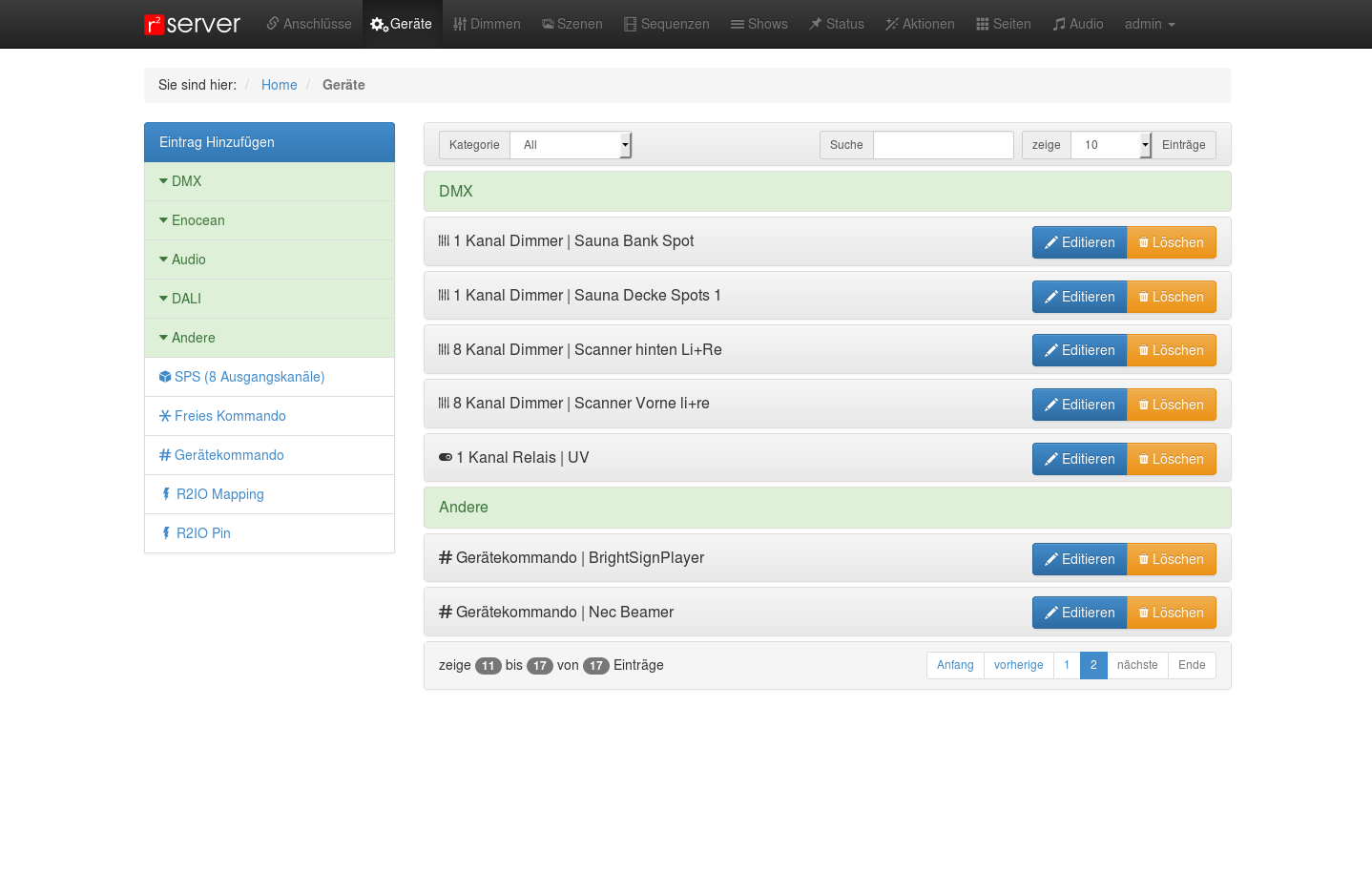Delete the Scanner Vorne li+re dimmer
The image size is (1372, 894).
tap(1171, 405)
